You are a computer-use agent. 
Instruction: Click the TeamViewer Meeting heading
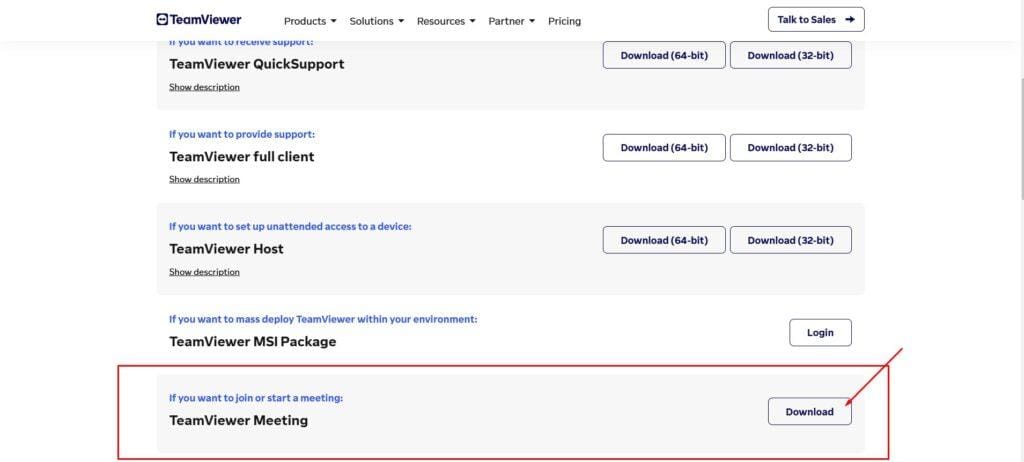238,420
